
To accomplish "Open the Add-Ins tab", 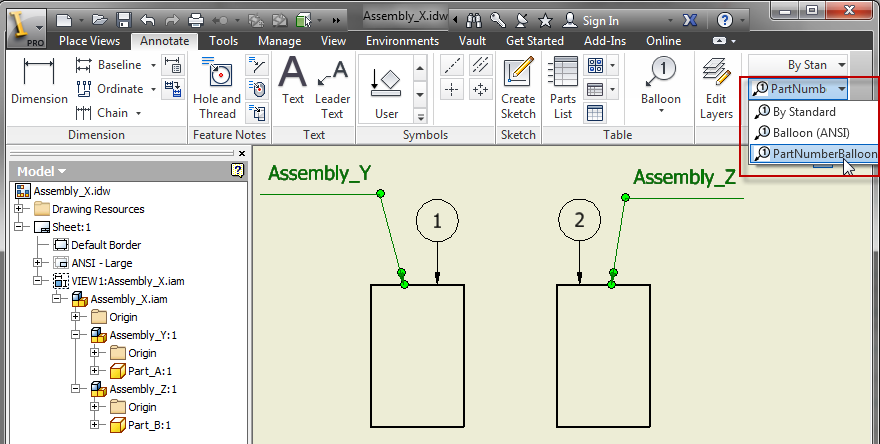I will tap(605, 41).
